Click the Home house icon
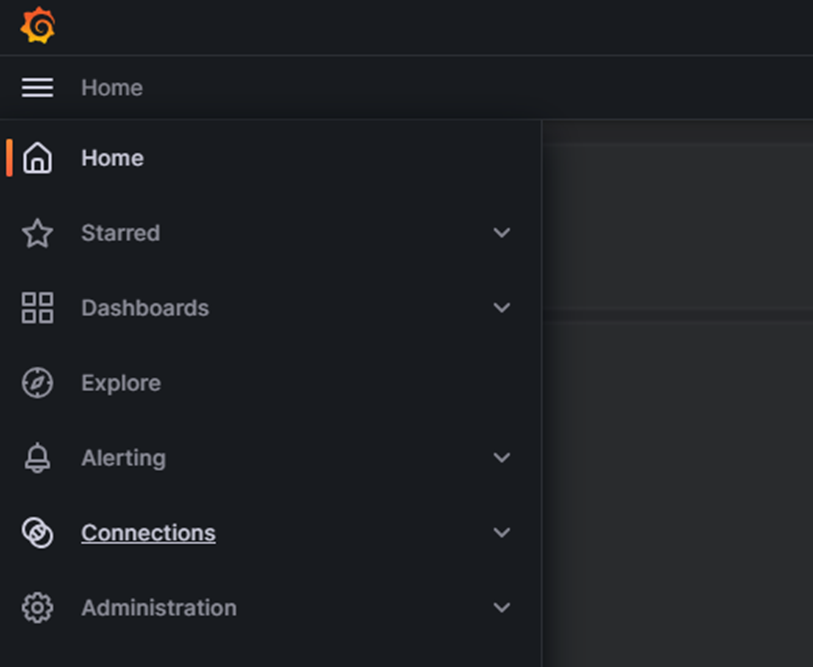813x667 pixels. coord(38,158)
